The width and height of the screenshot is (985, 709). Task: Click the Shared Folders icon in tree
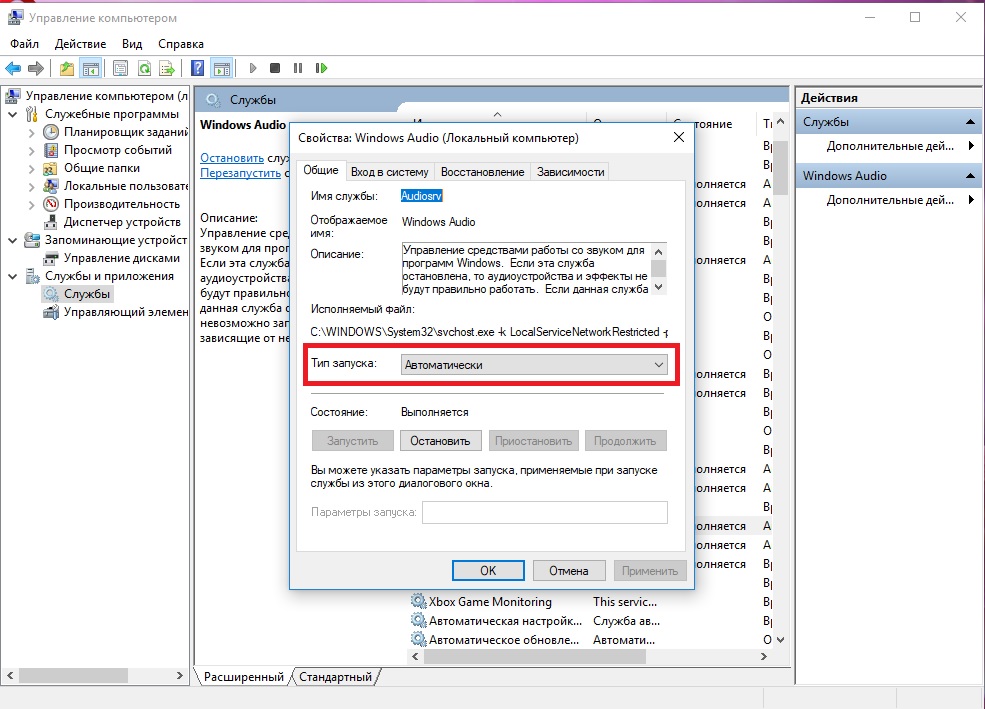(51, 168)
